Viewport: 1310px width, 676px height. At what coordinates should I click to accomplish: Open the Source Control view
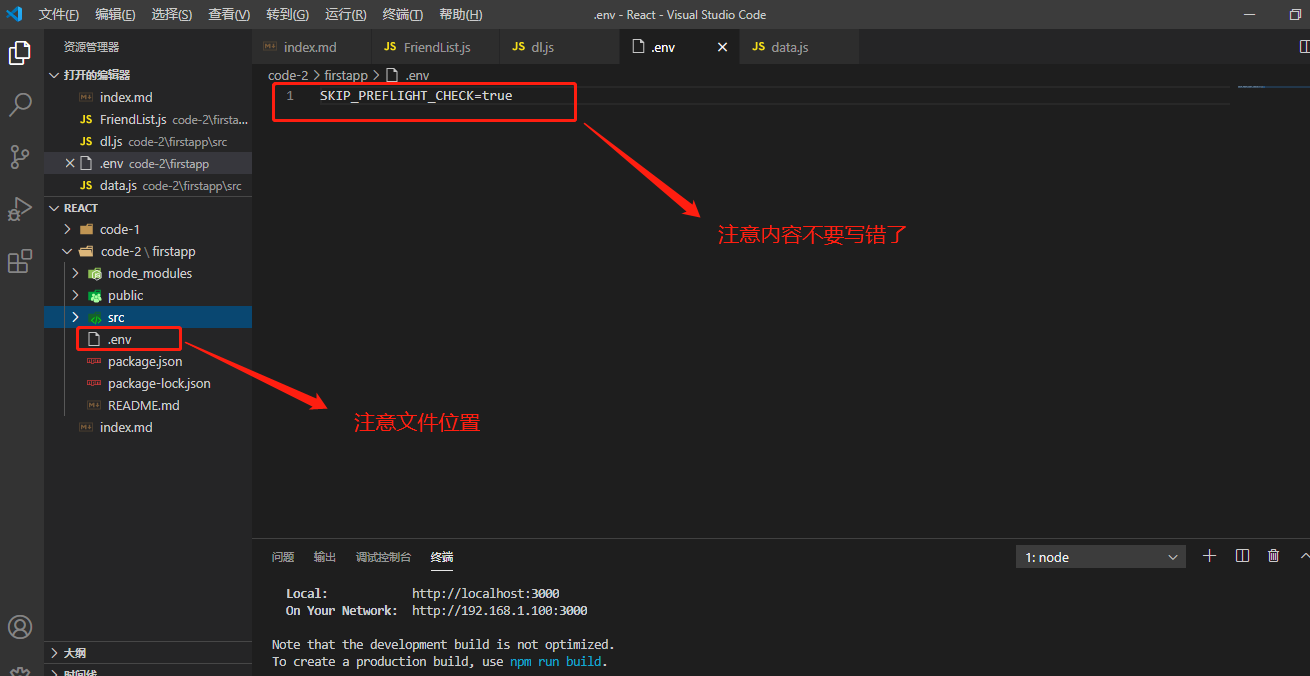(x=21, y=156)
